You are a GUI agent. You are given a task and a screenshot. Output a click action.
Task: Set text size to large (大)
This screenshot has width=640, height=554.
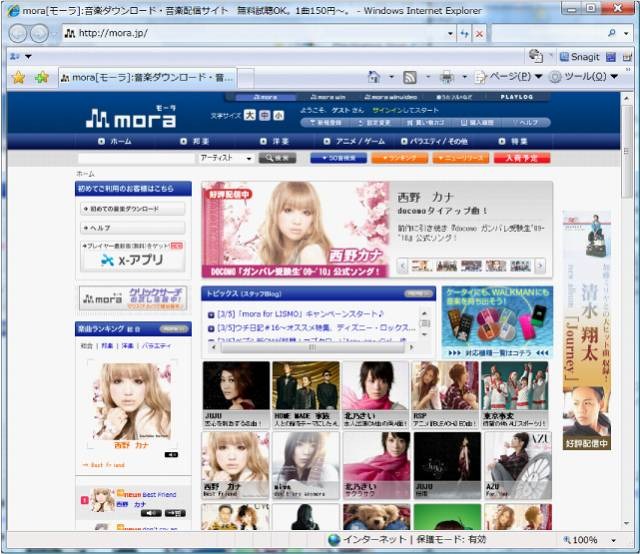pyautogui.click(x=250, y=116)
